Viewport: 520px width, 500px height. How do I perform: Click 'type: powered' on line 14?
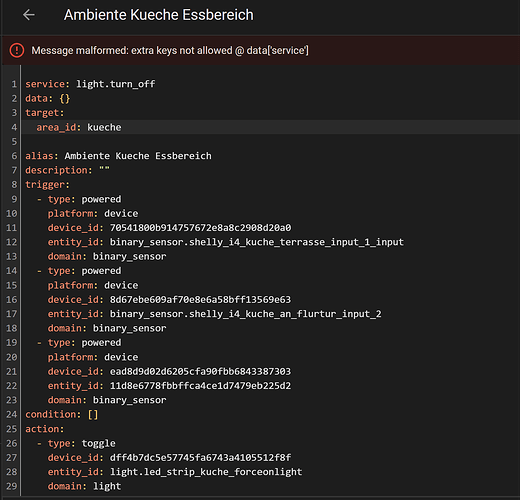coord(85,271)
